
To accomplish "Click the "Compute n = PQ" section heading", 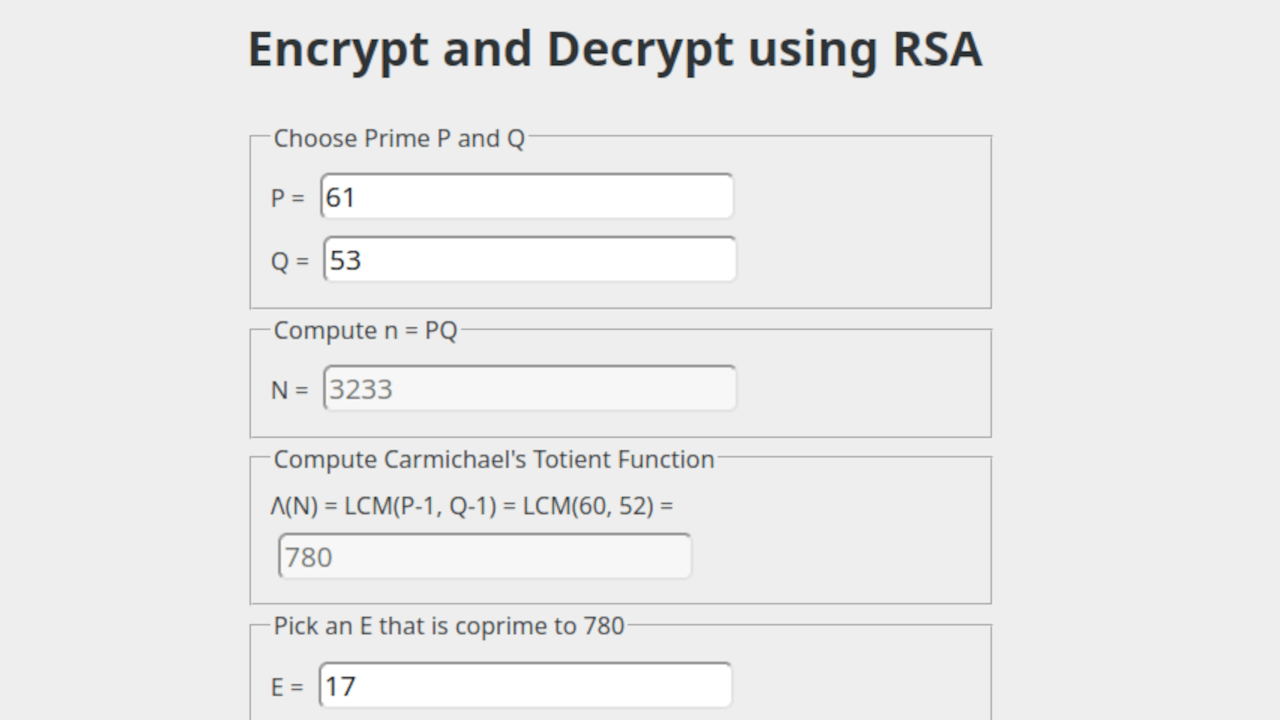I will click(x=366, y=330).
